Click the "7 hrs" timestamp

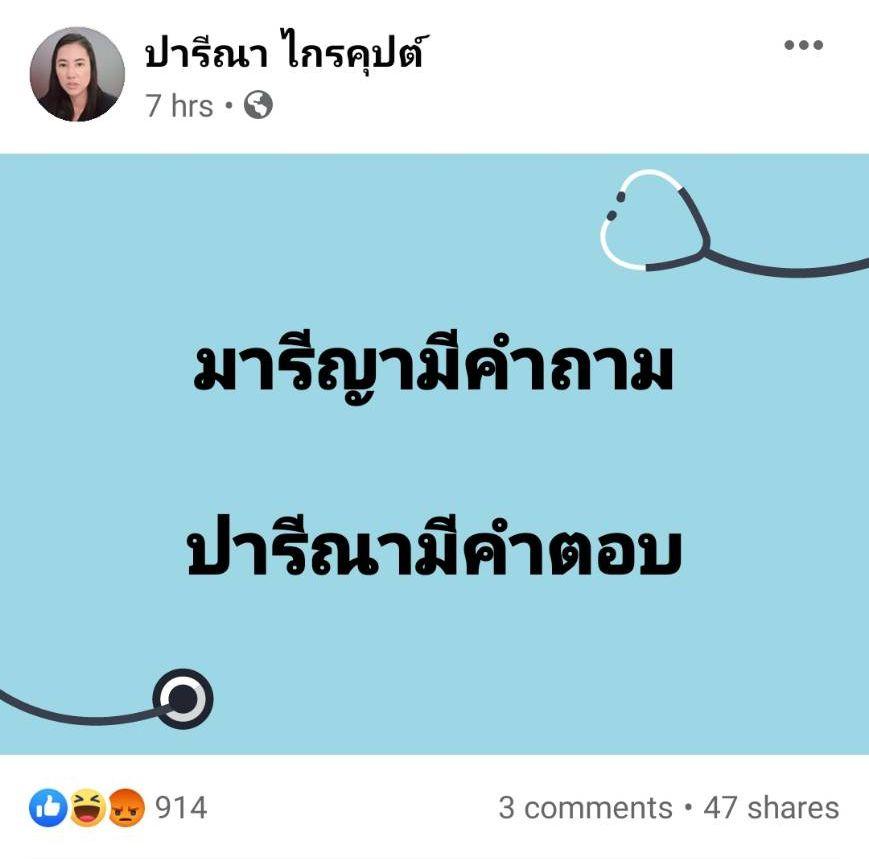[179, 105]
